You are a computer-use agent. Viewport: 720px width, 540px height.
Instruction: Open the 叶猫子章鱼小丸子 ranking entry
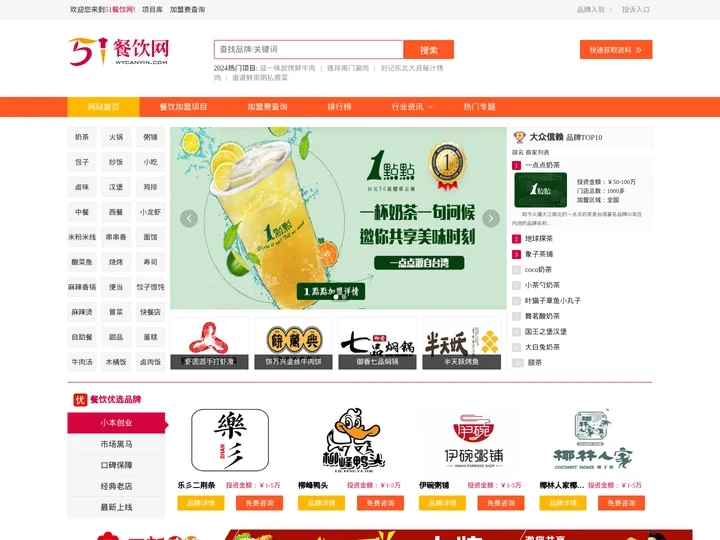[x=553, y=301]
